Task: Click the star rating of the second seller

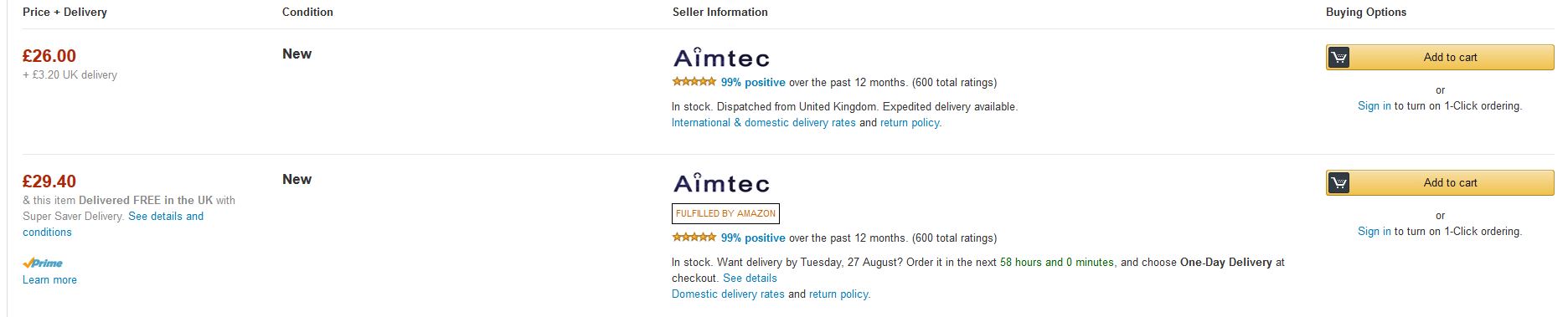Action: [x=694, y=238]
